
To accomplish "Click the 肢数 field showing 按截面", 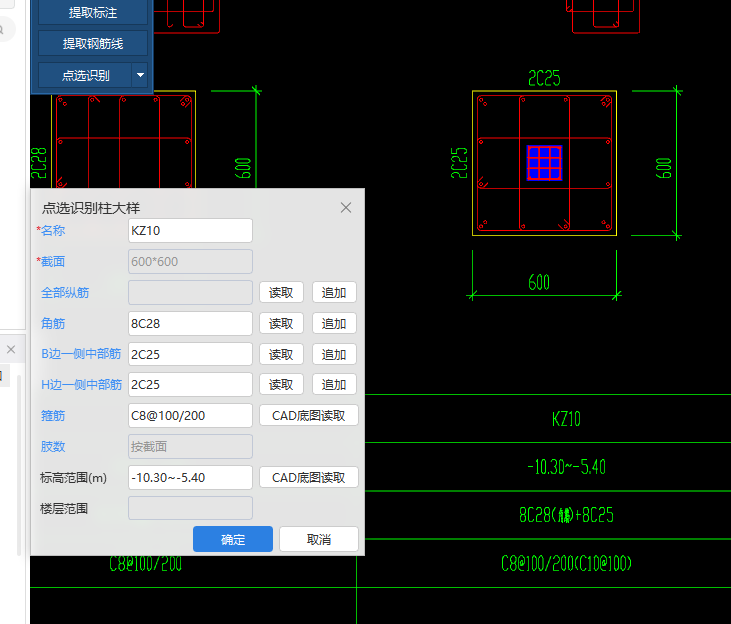I will 190,446.
